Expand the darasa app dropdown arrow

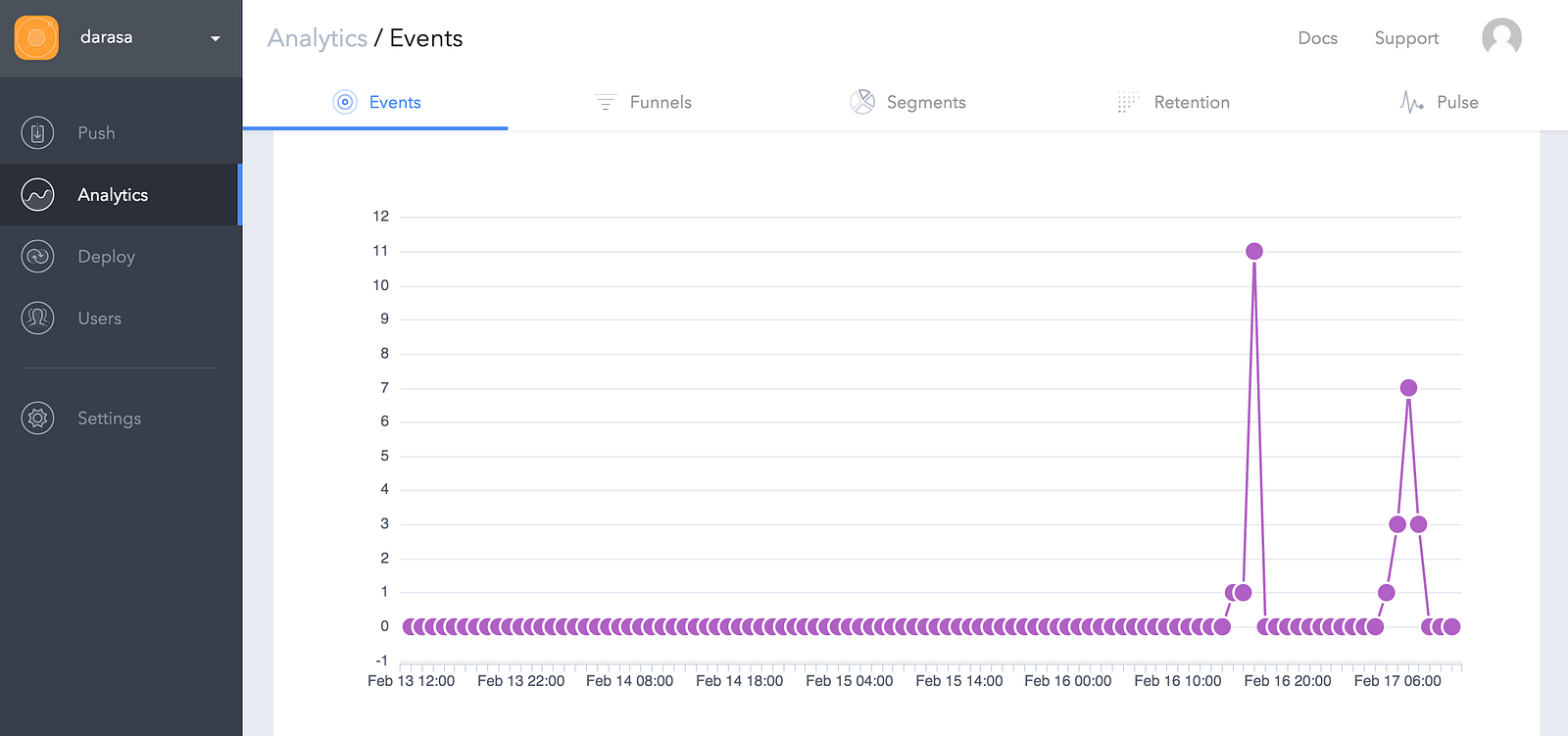coord(215,39)
